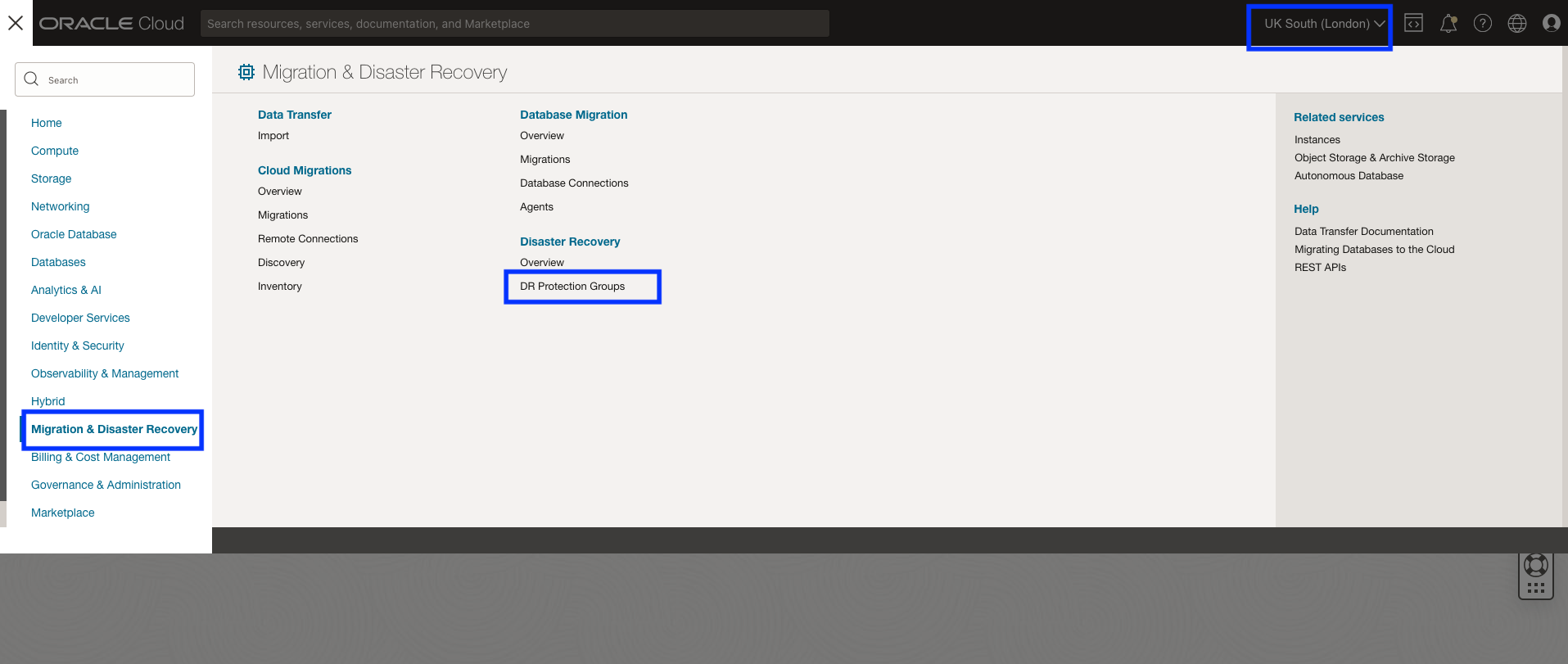Select Oracle Database in the navigation menu
The width and height of the screenshot is (1568, 664).
click(x=74, y=234)
